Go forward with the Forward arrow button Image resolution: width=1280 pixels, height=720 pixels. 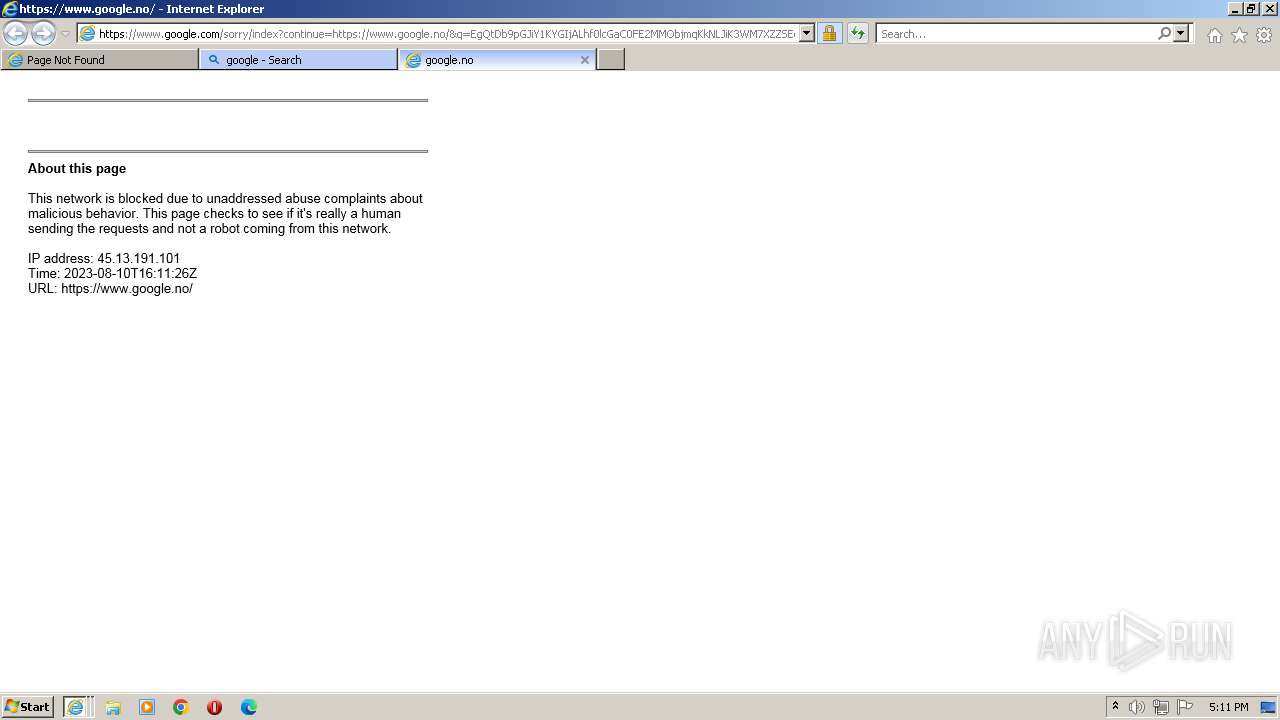pos(43,34)
